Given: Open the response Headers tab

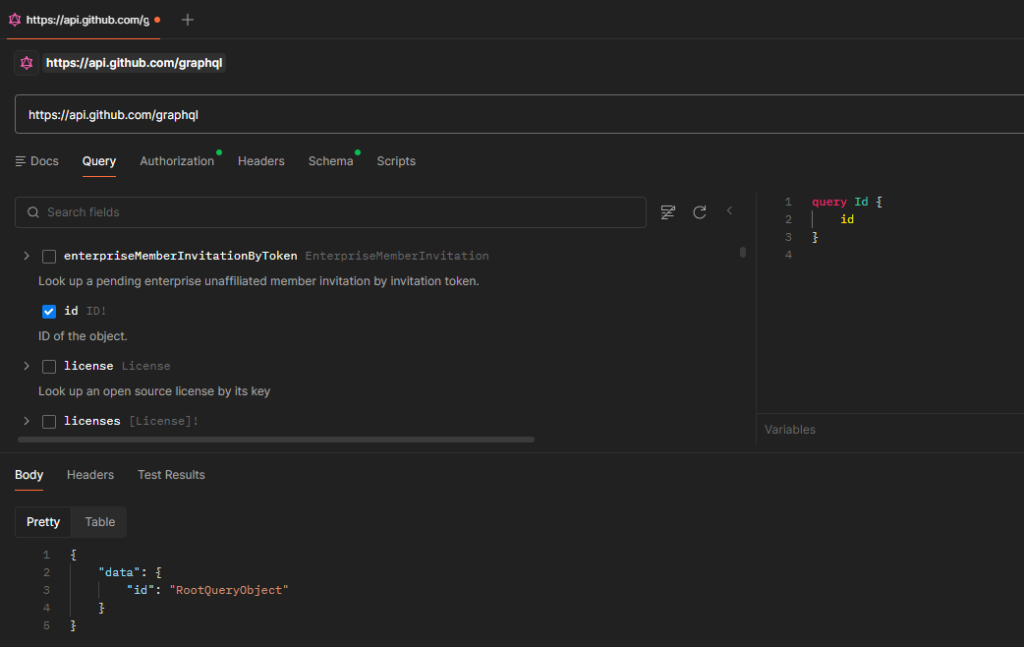Looking at the screenshot, I should pos(90,475).
